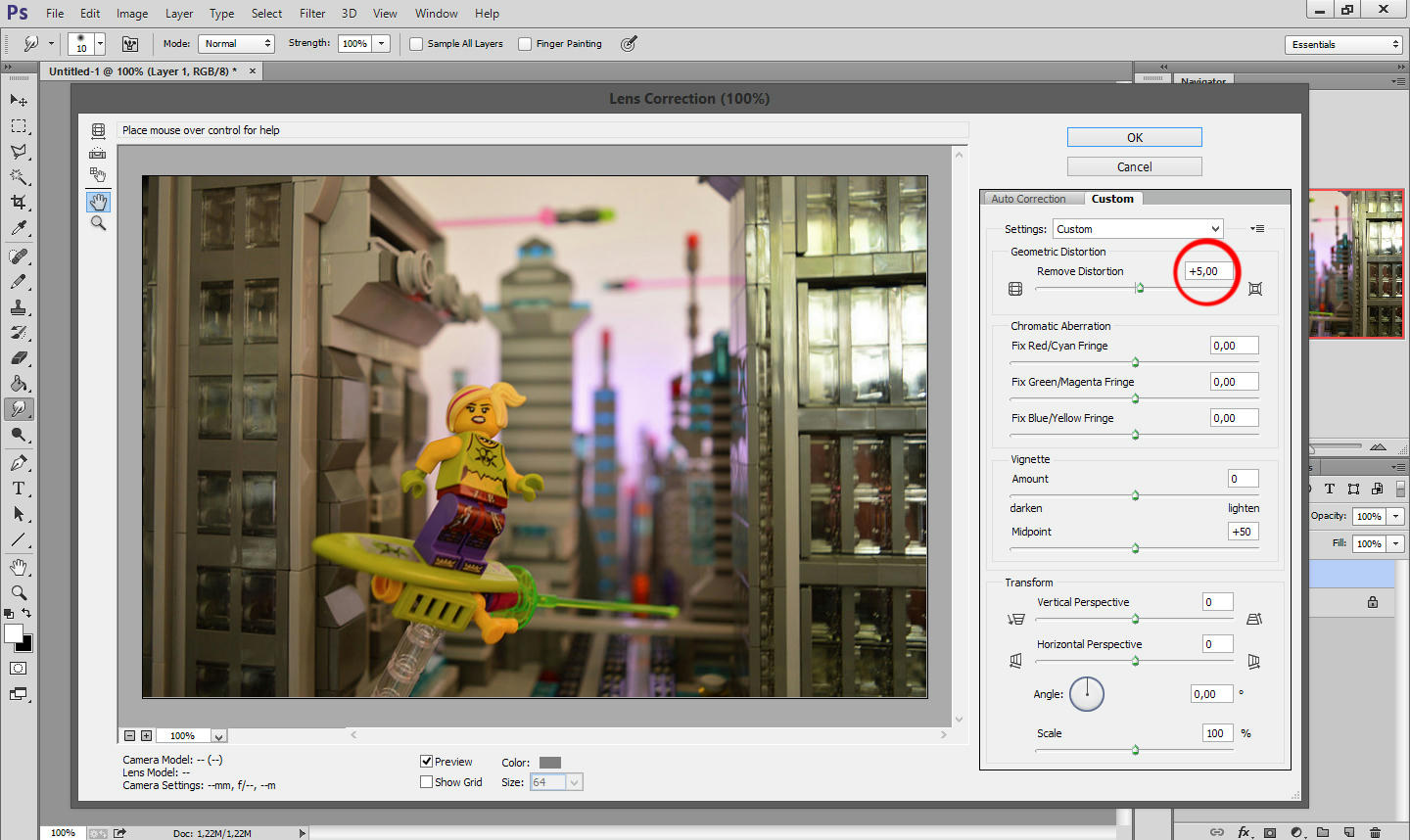Viewport: 1410px width, 840px height.
Task: Click the Quick Mask mode icon
Action: [19, 669]
